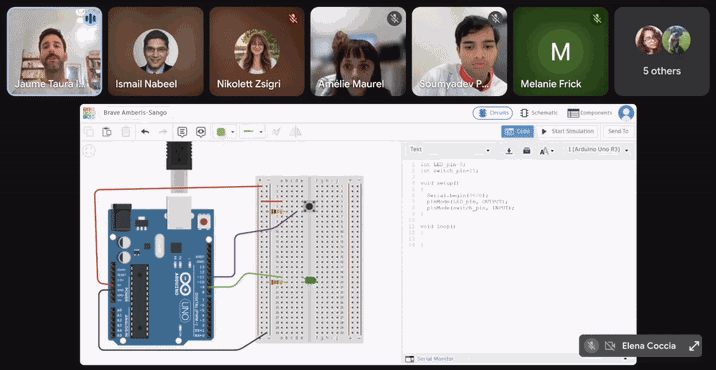The width and height of the screenshot is (716, 370).
Task: Open the Serial Monitor panel
Action: point(429,359)
